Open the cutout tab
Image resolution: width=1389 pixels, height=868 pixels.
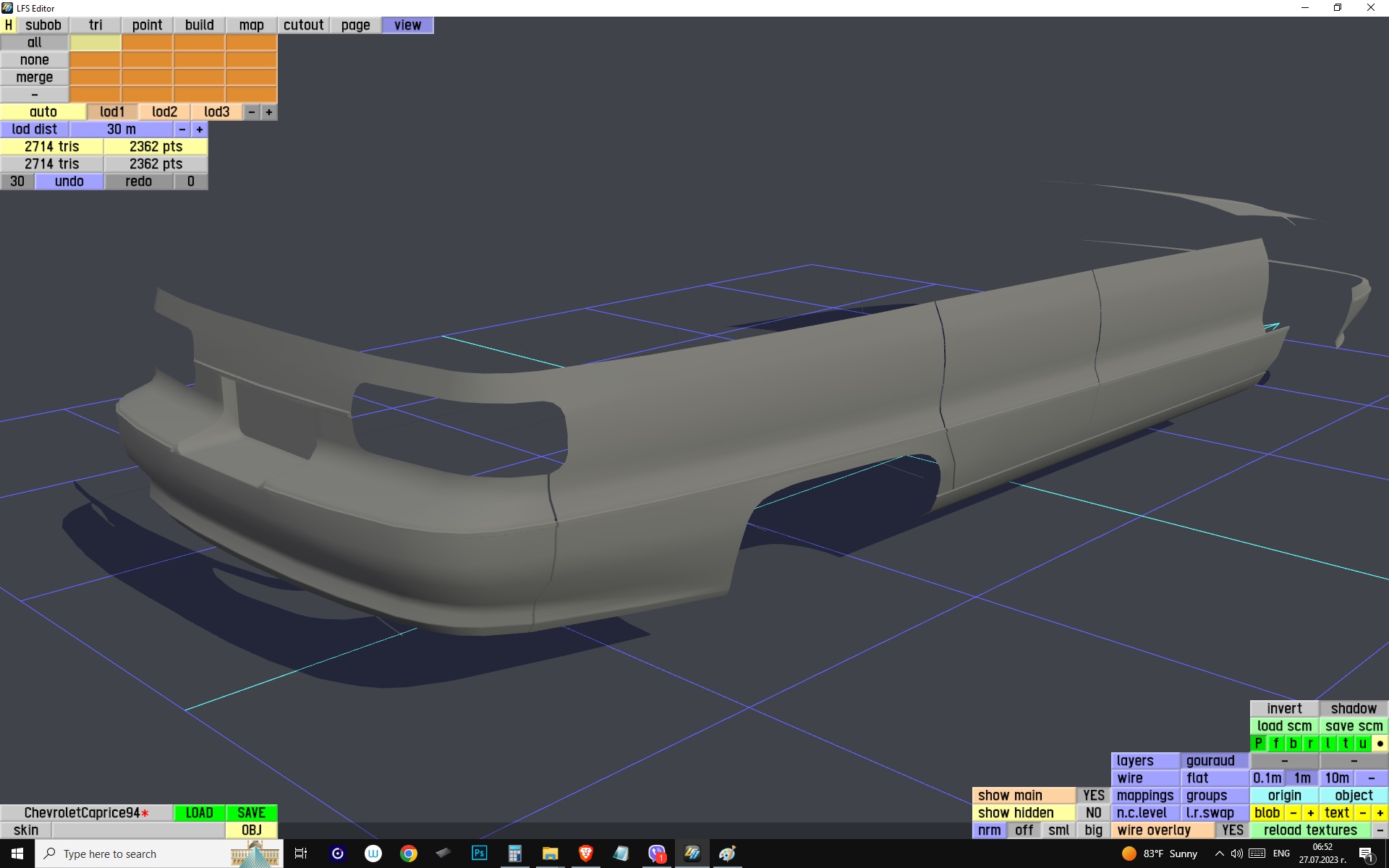303,25
